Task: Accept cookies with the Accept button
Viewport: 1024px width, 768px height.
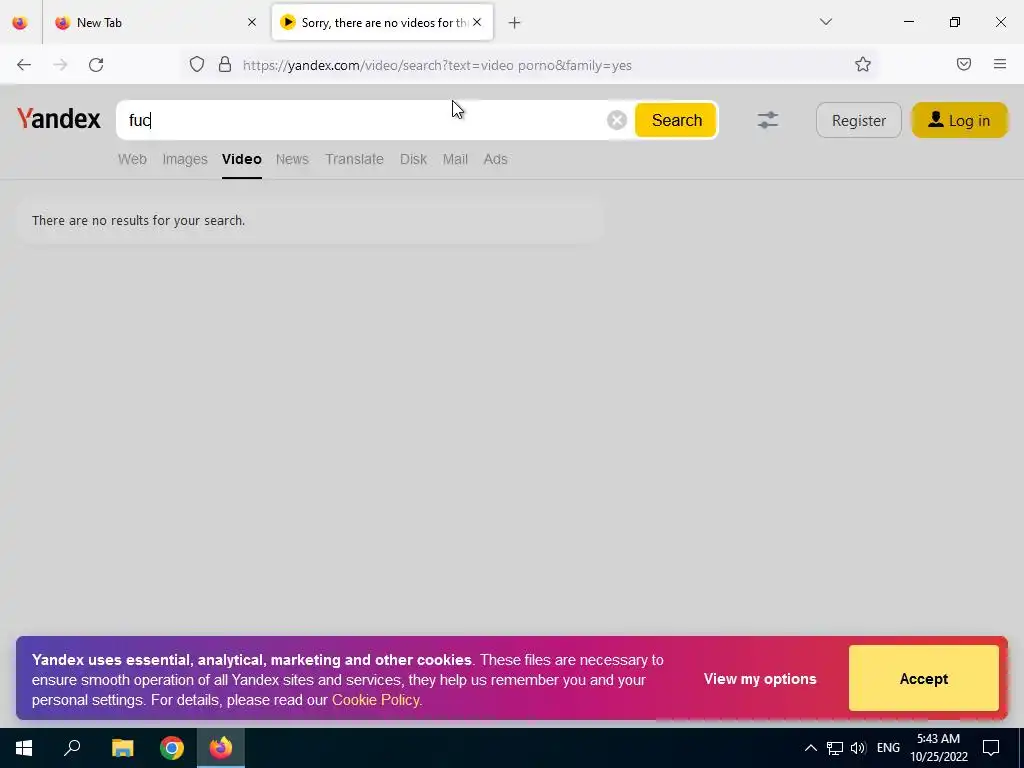Action: (923, 679)
